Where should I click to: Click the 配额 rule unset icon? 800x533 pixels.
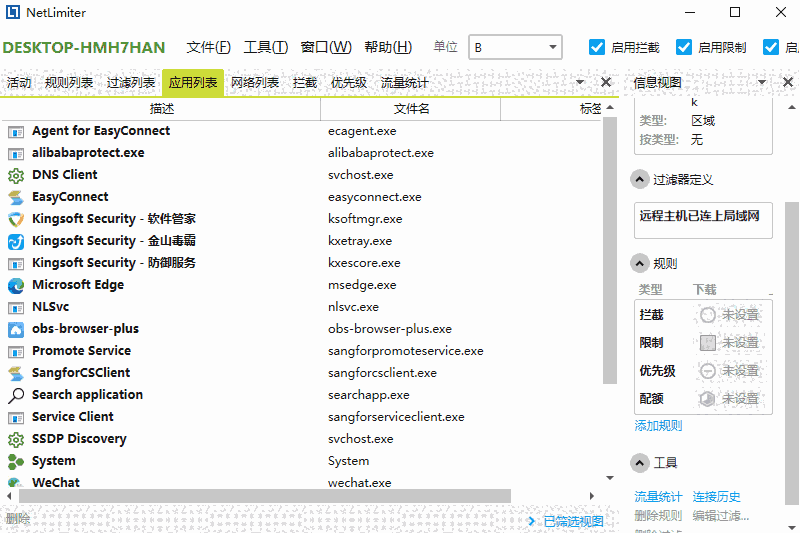click(708, 398)
